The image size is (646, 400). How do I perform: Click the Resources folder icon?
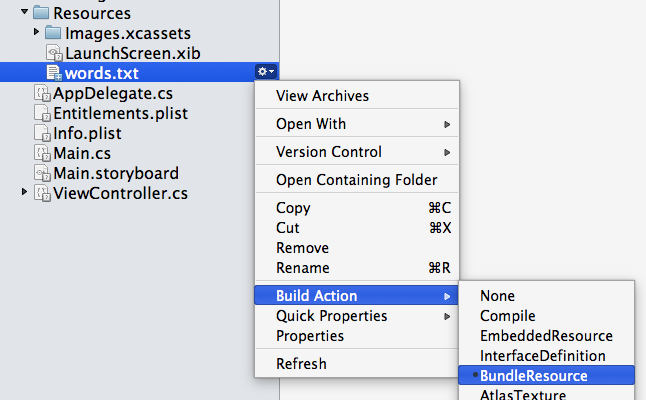point(41,13)
